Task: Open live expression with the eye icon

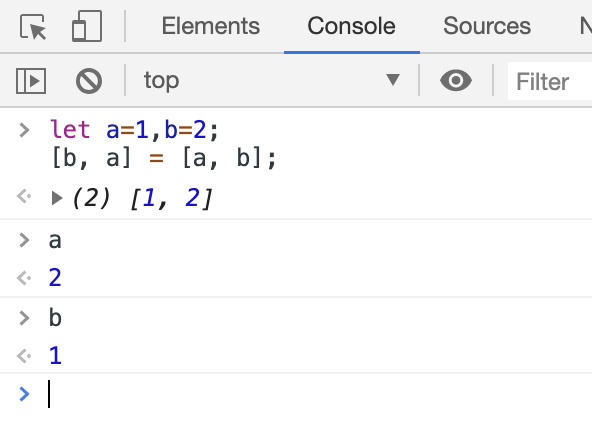Action: click(456, 80)
